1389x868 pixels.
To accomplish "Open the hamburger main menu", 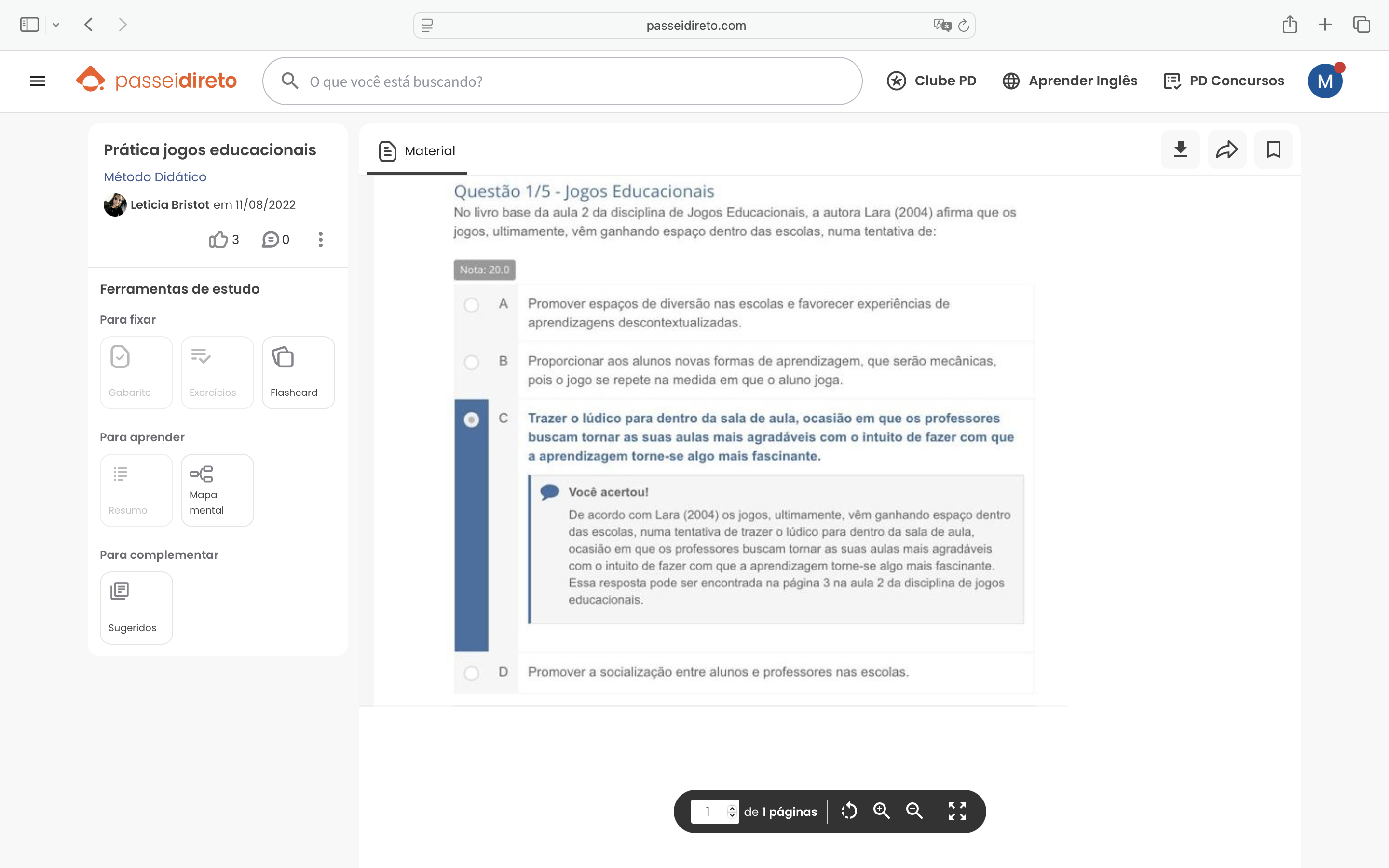I will click(37, 81).
